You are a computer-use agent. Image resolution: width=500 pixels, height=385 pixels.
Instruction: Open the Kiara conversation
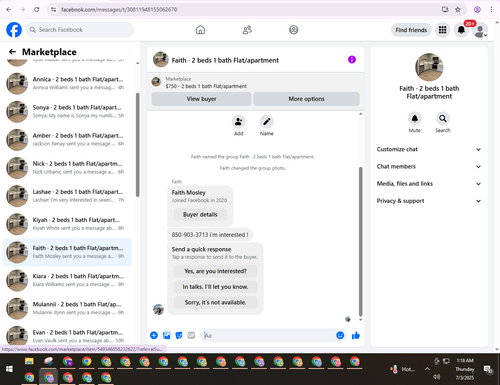coord(67,280)
